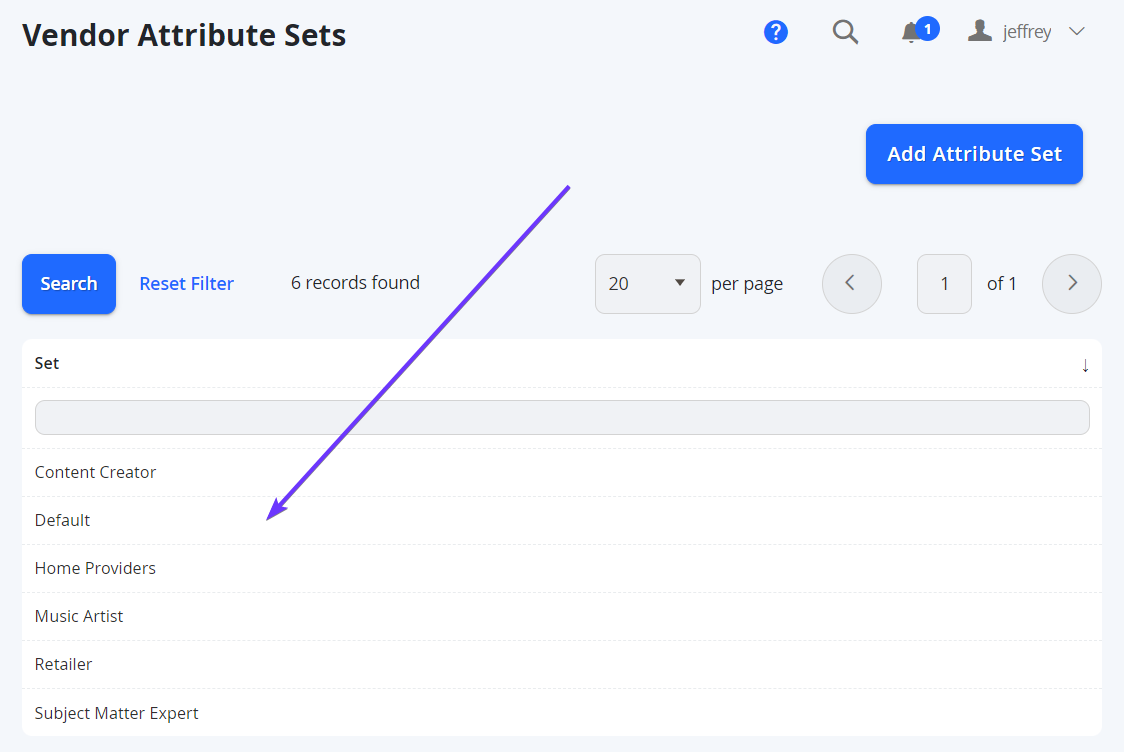The width and height of the screenshot is (1124, 752).
Task: Click the current page number field
Action: coord(944,284)
